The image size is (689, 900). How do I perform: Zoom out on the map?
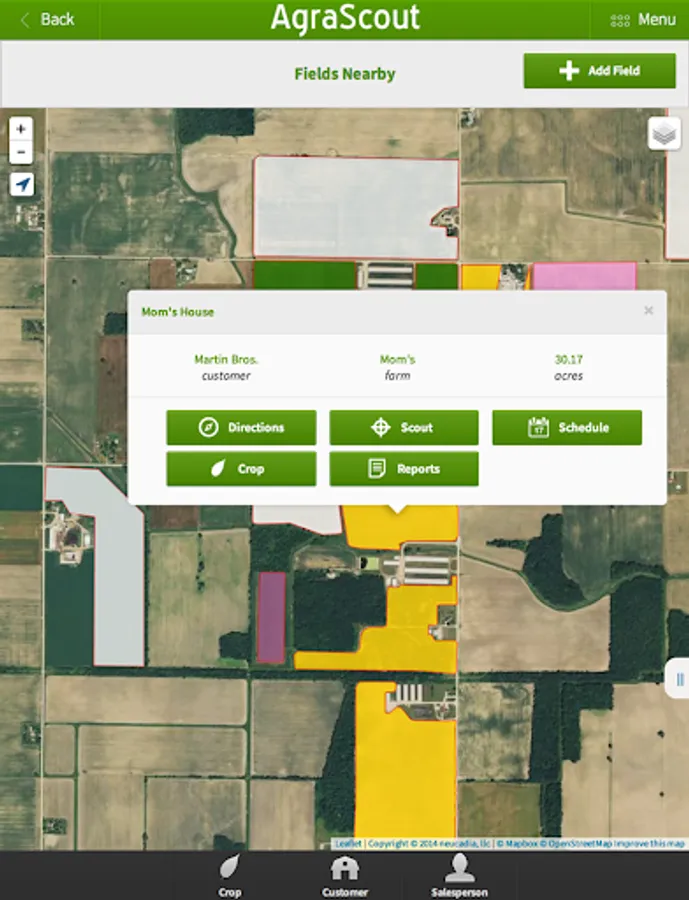point(21,153)
